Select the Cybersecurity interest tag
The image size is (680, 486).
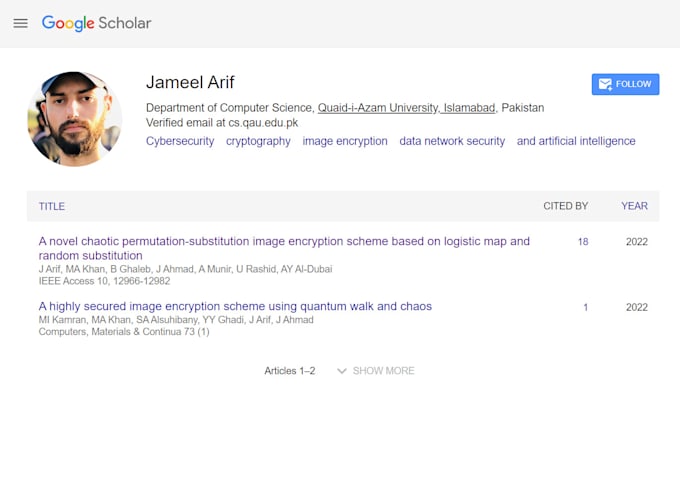click(x=180, y=141)
